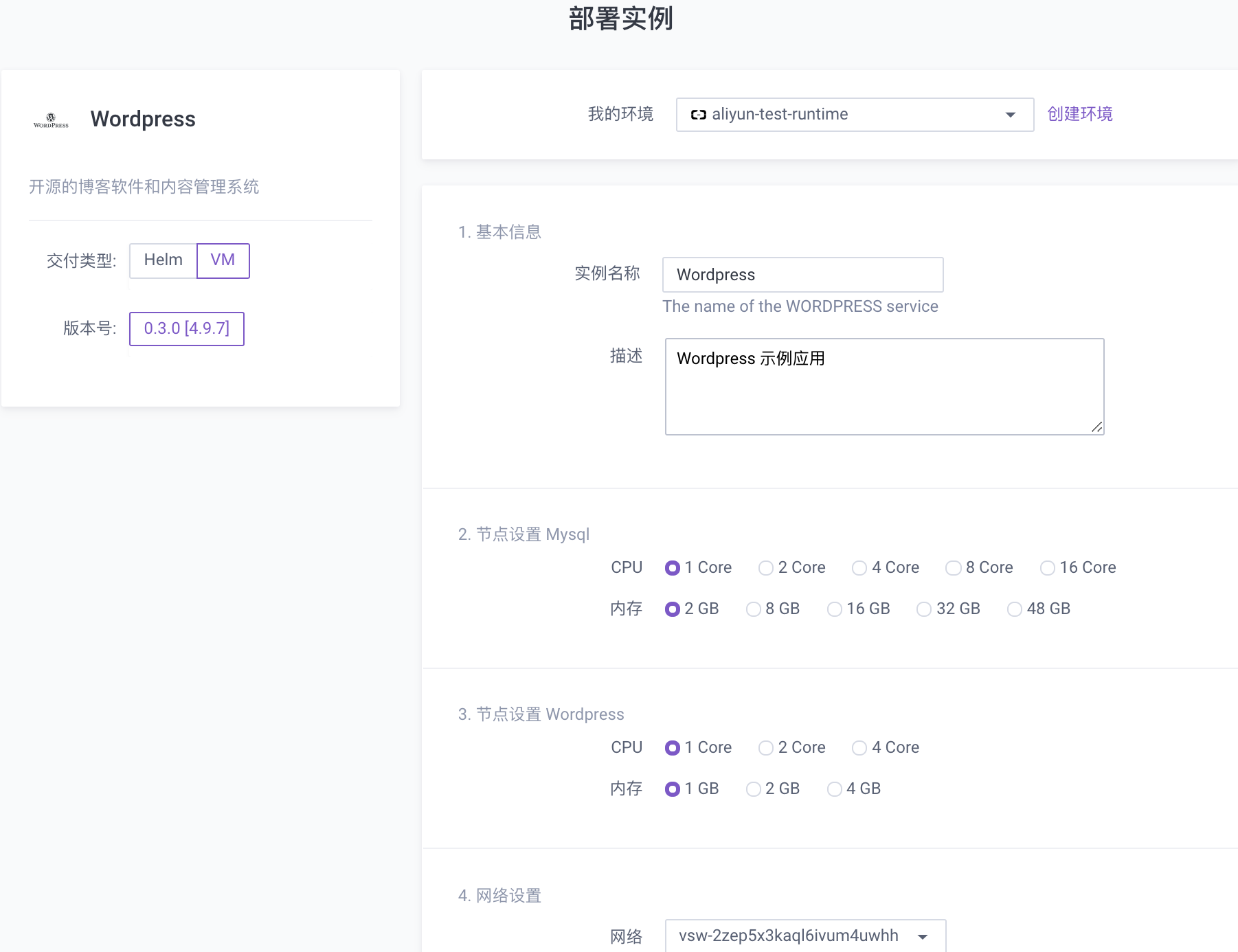Select 1 Core CPU for Mysql
The height and width of the screenshot is (952, 1238).
(673, 568)
